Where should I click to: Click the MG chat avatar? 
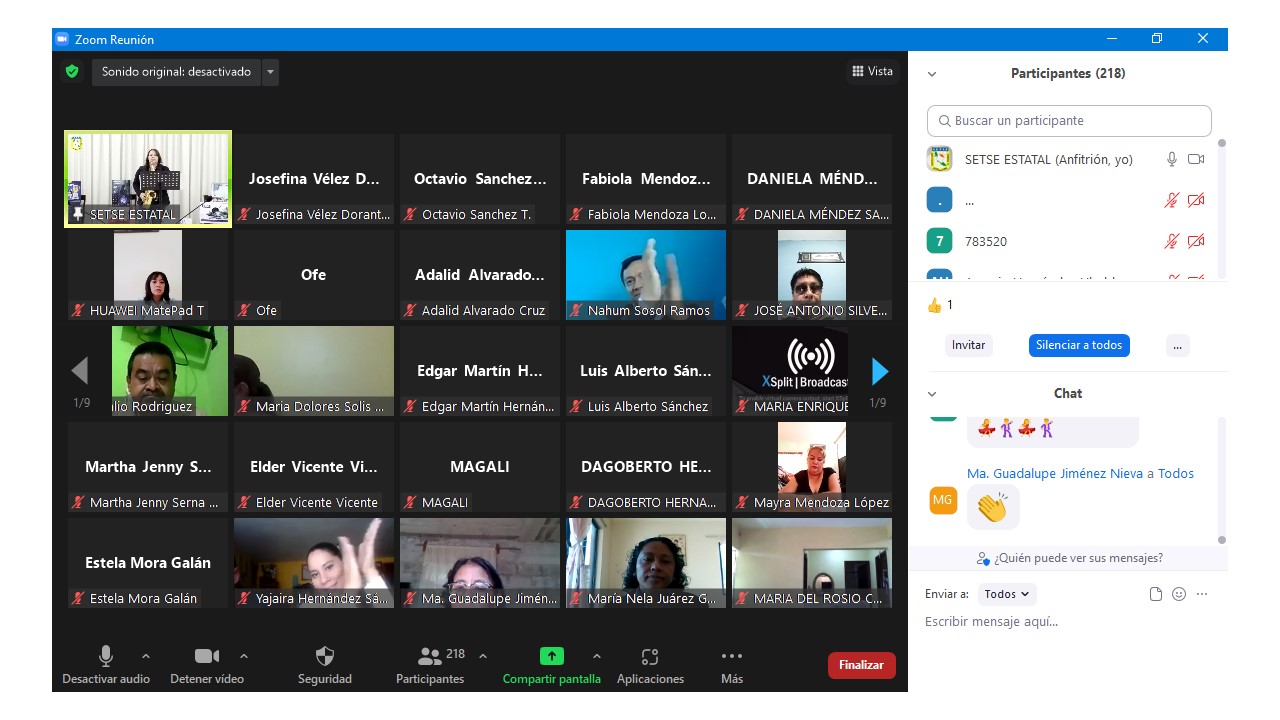[943, 500]
